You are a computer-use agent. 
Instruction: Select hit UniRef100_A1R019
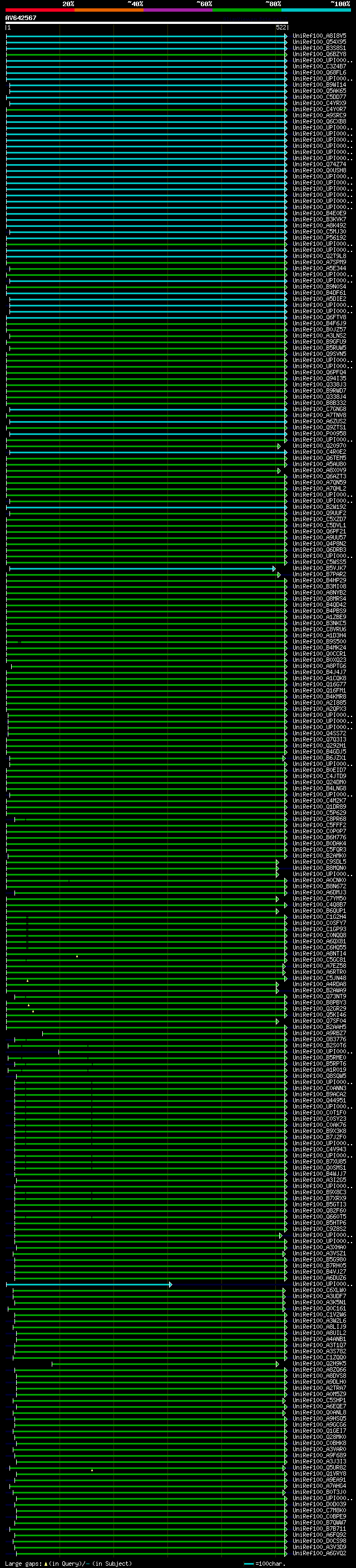319,1070
